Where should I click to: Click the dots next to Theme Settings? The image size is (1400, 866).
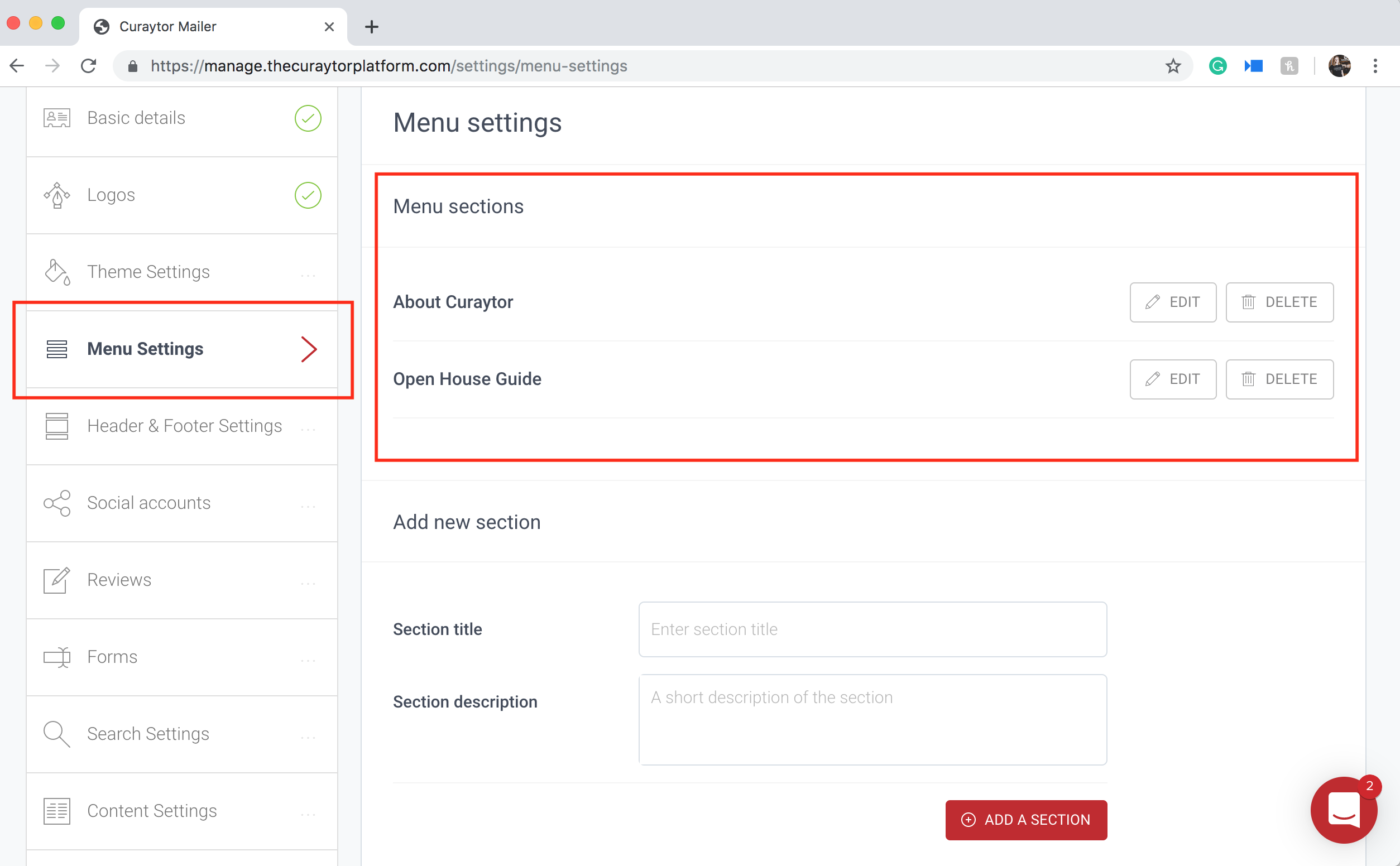click(308, 276)
